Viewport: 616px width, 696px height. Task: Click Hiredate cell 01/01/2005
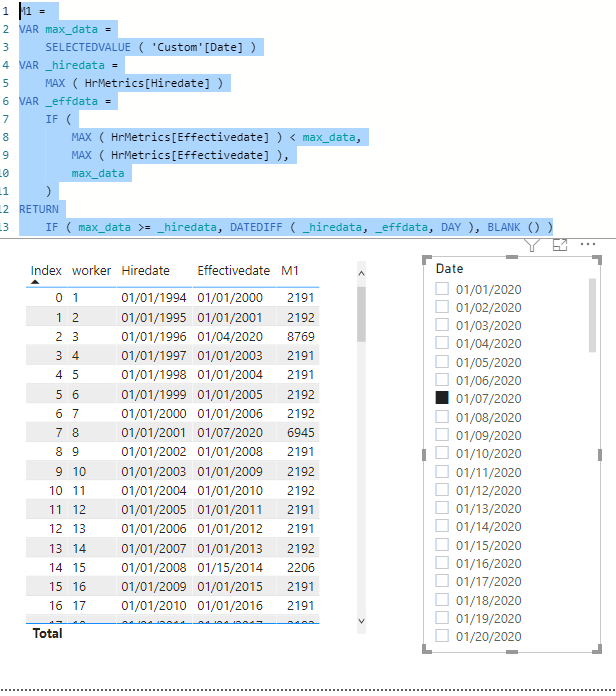tap(154, 510)
